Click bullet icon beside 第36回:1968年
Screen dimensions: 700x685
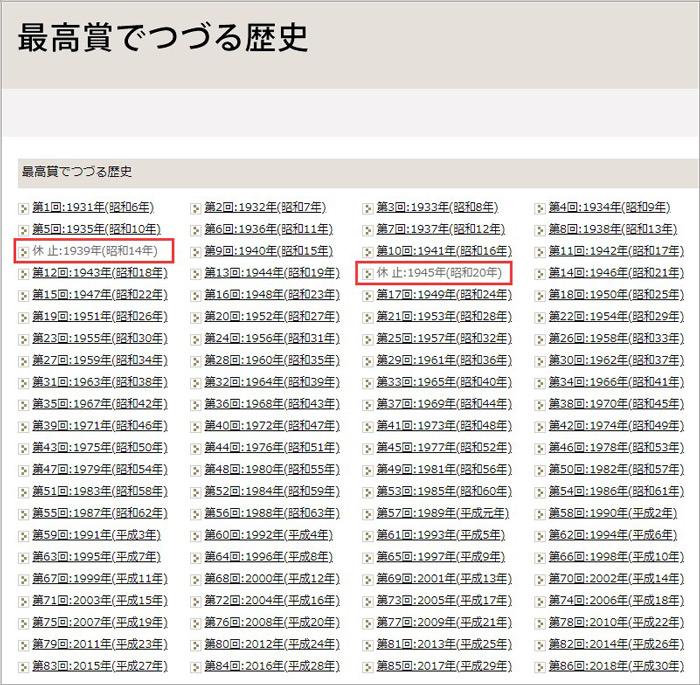pos(196,405)
